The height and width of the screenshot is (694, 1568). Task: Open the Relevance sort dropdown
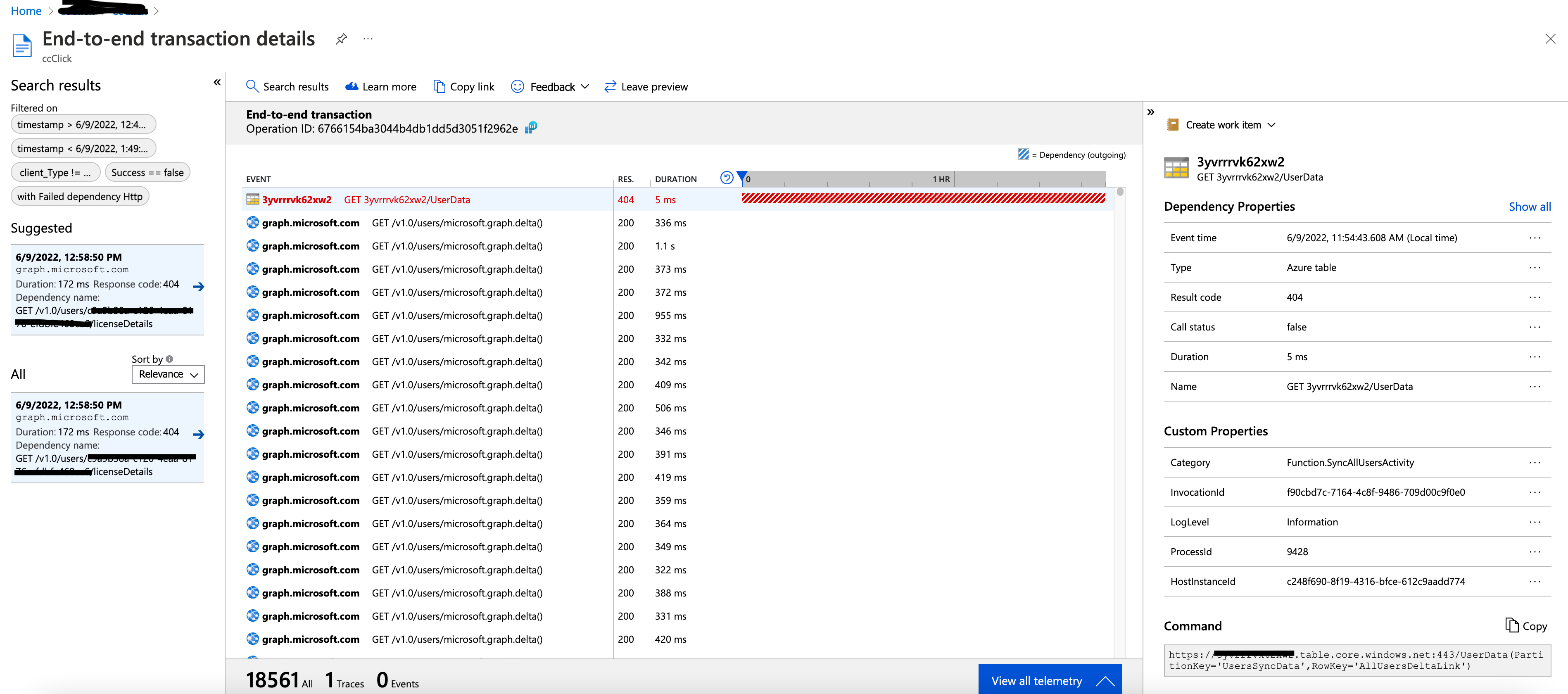pyautogui.click(x=168, y=374)
